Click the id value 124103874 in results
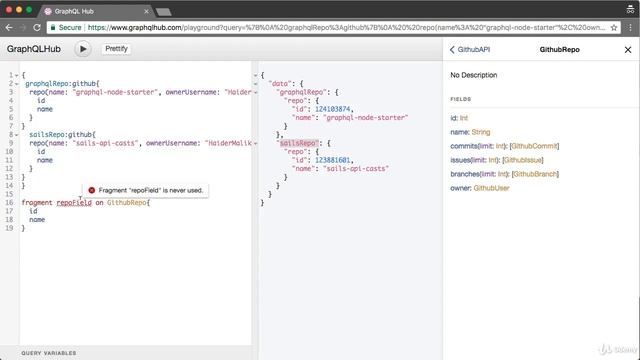 click(x=332, y=109)
